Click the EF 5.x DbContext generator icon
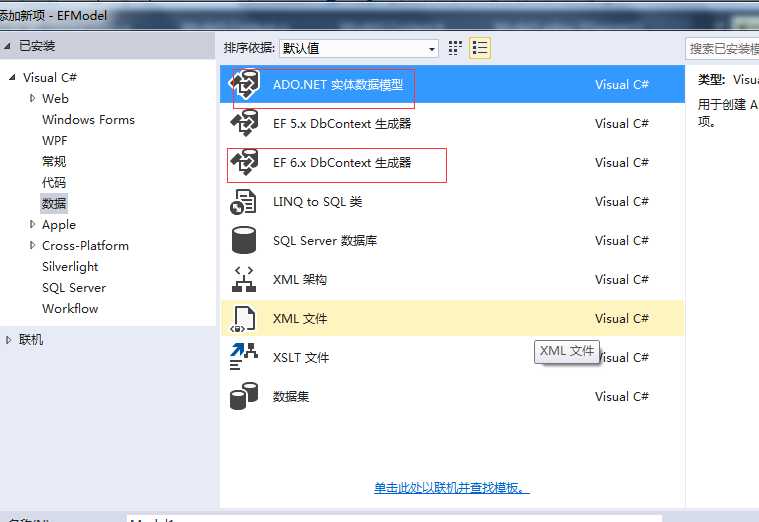 [x=244, y=123]
